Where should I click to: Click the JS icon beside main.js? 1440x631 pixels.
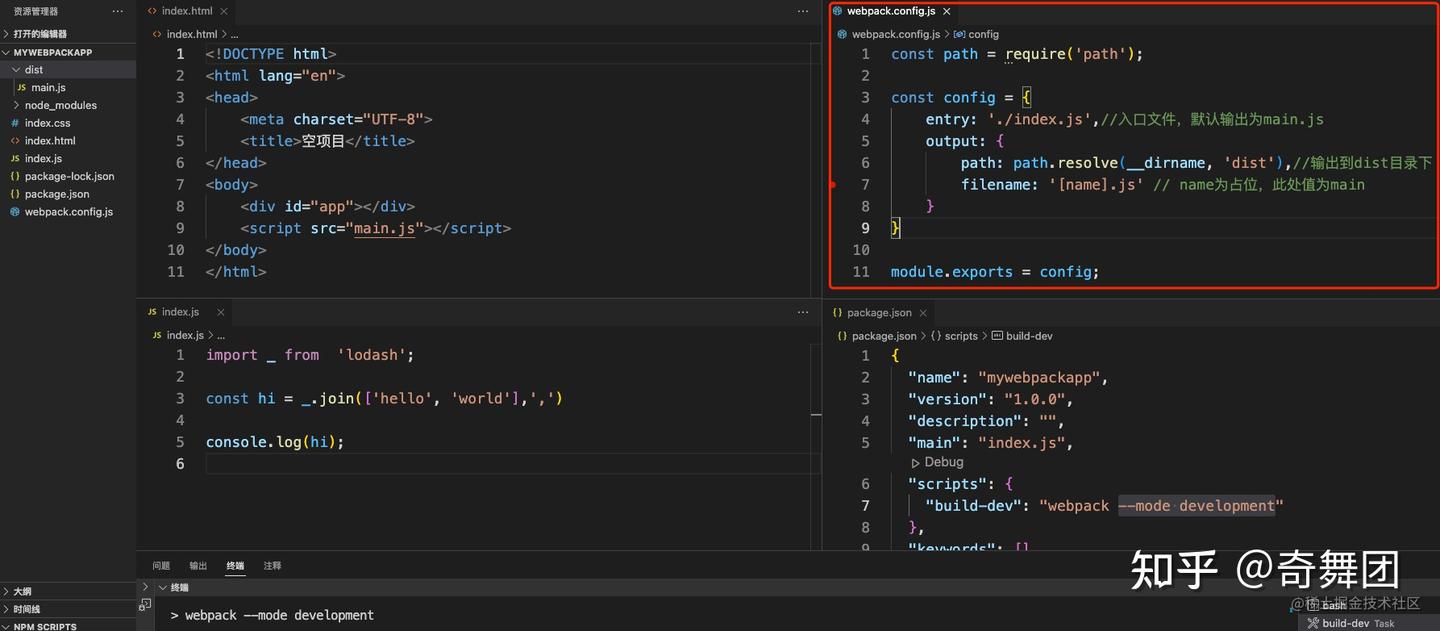click(21, 88)
